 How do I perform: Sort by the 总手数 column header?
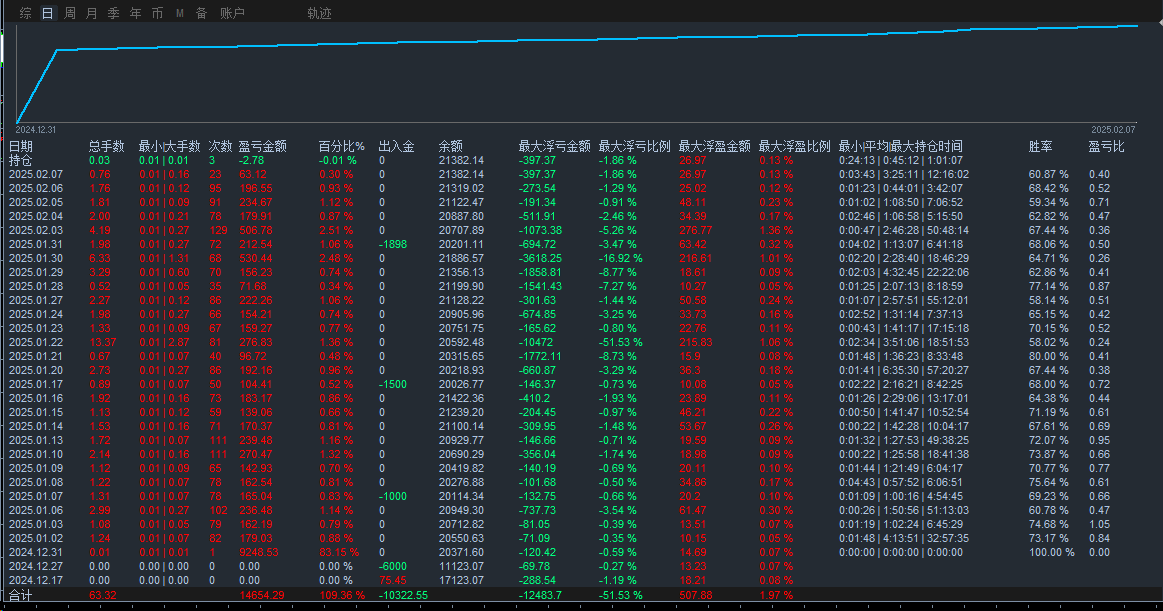[106, 146]
